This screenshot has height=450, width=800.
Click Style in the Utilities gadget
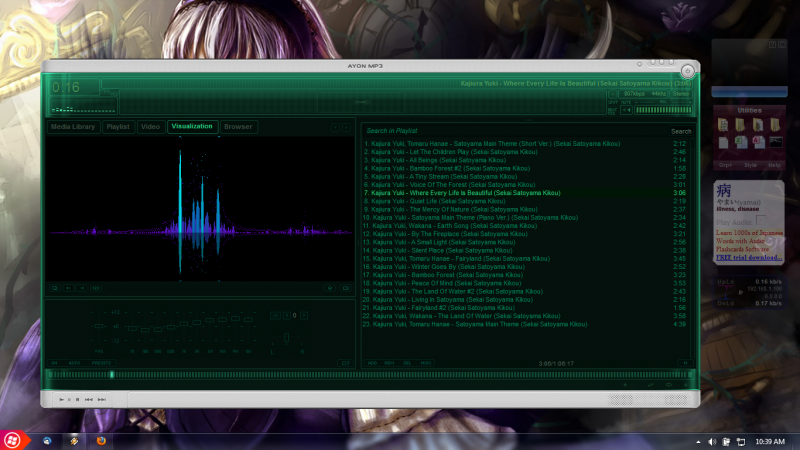pyautogui.click(x=750, y=165)
